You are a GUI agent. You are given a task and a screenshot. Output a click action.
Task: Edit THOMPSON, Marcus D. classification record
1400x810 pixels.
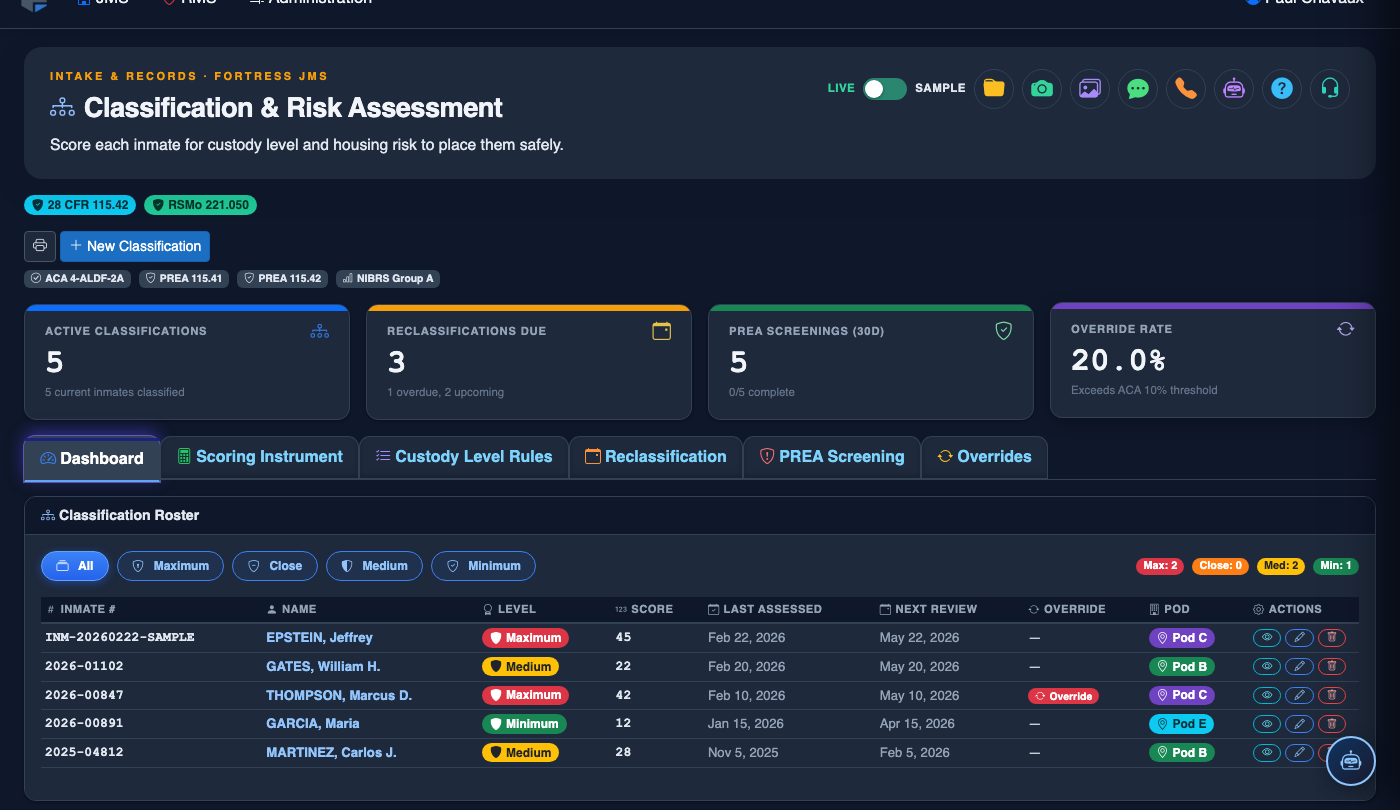click(1299, 695)
